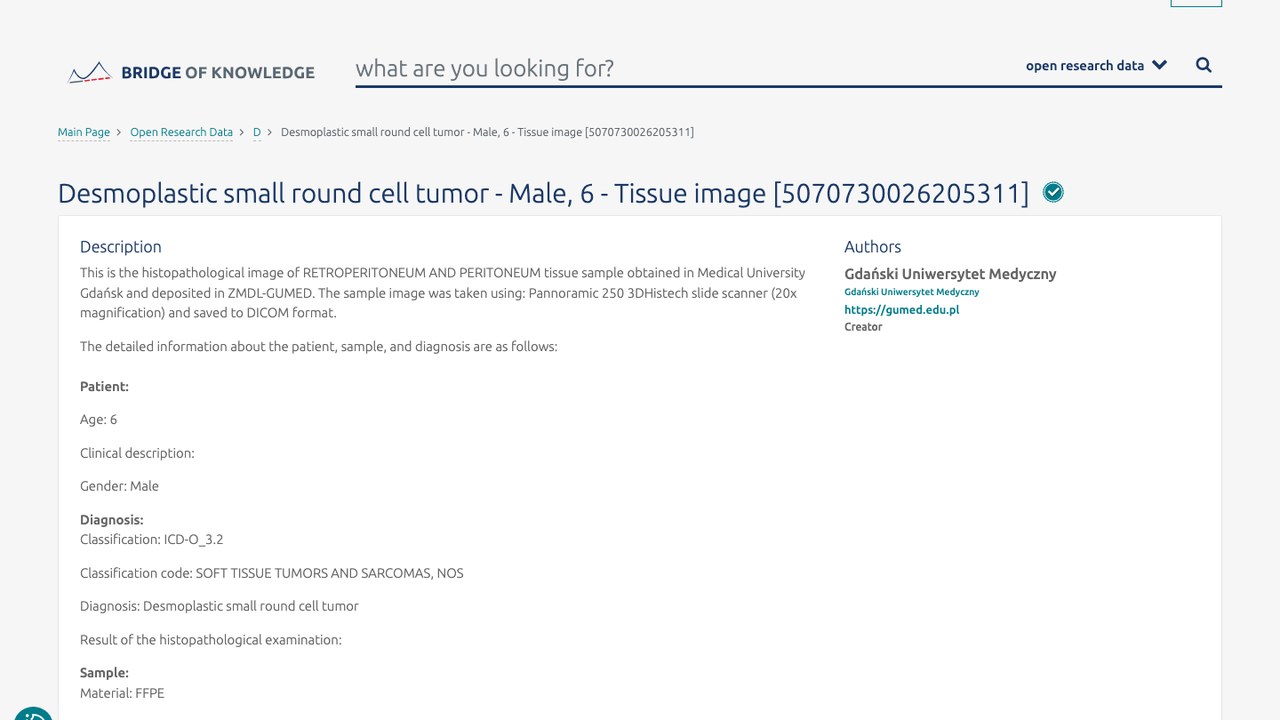The image size is (1280, 720).
Task: Click the small Gdański Uniwersytet Medyczny affiliation link
Action: coord(912,292)
